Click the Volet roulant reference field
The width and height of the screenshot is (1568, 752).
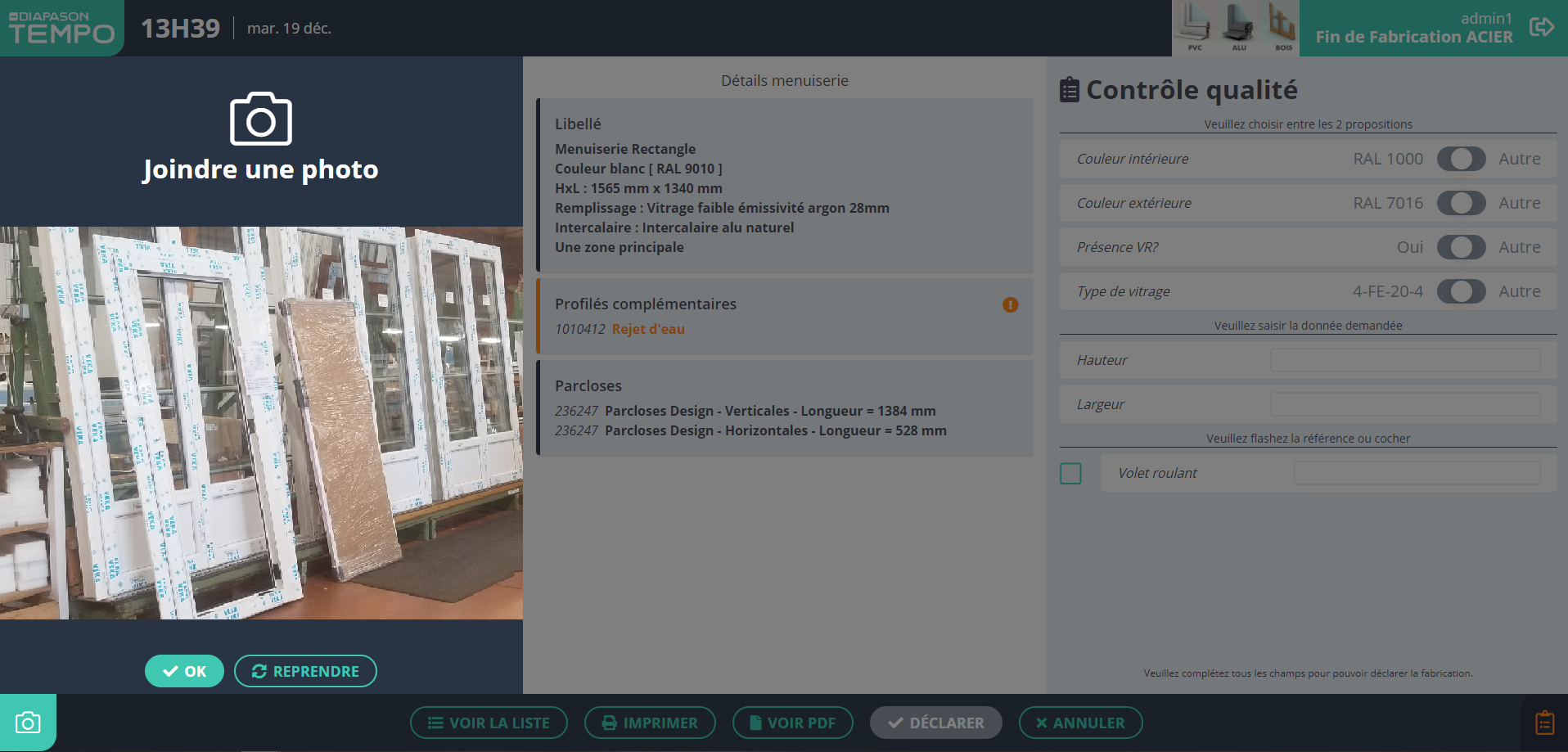pos(1417,473)
